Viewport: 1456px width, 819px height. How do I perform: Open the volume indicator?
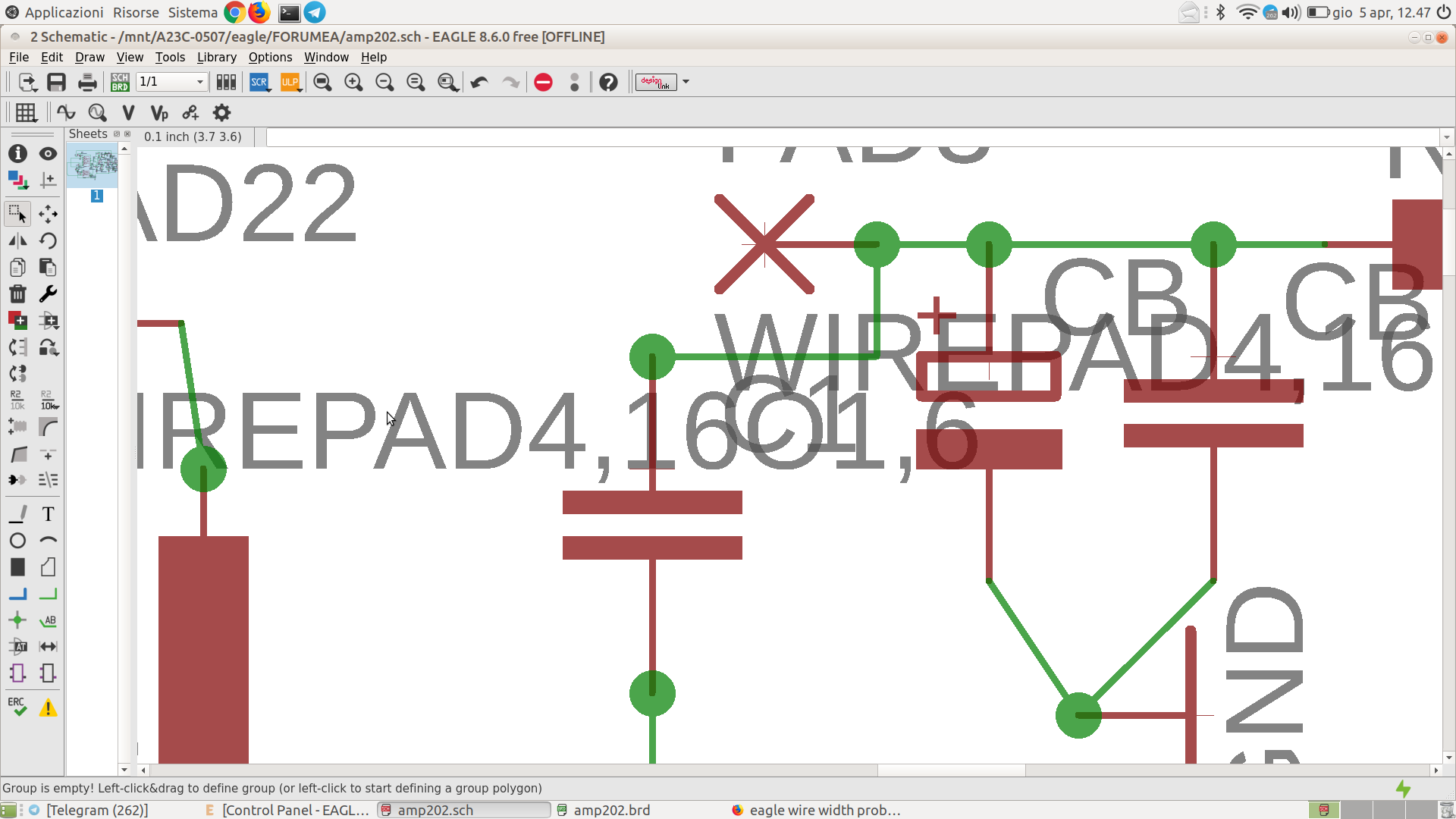(x=1291, y=12)
